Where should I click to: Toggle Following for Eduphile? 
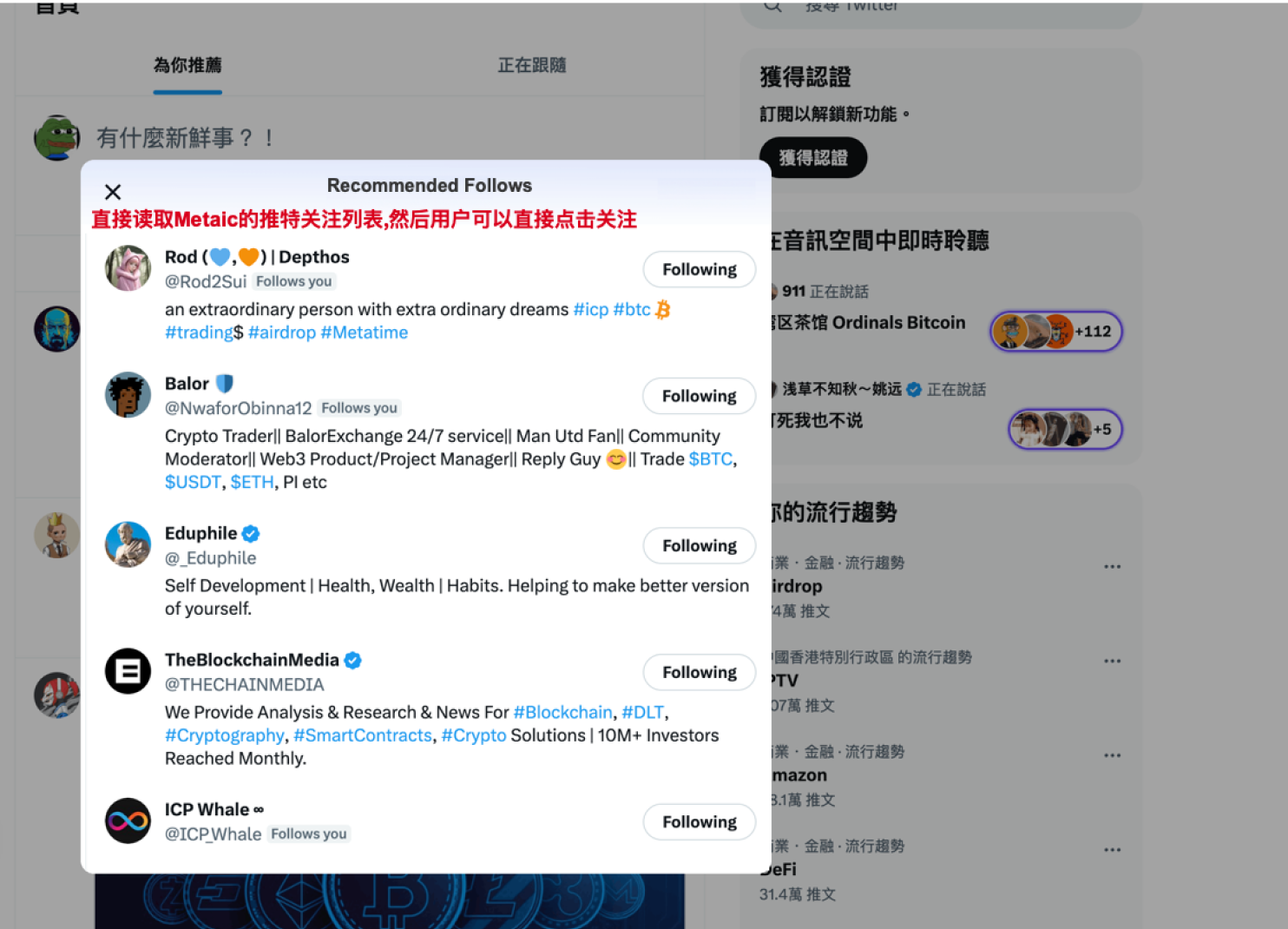tap(699, 545)
